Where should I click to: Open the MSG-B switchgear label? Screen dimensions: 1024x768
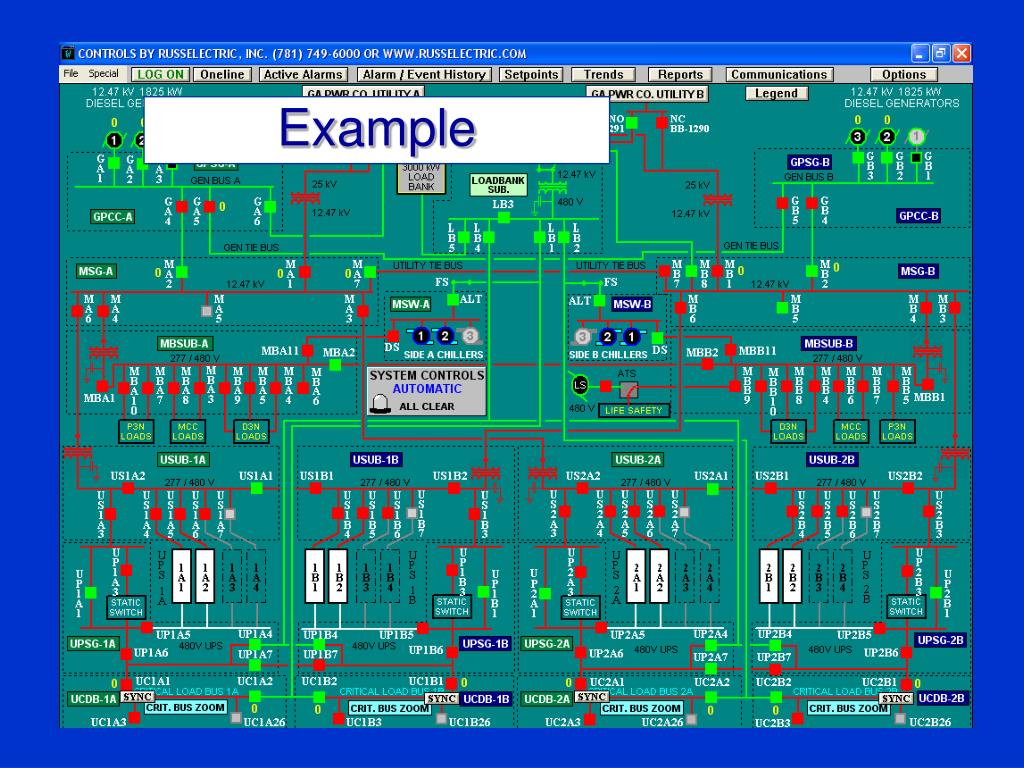pos(918,271)
